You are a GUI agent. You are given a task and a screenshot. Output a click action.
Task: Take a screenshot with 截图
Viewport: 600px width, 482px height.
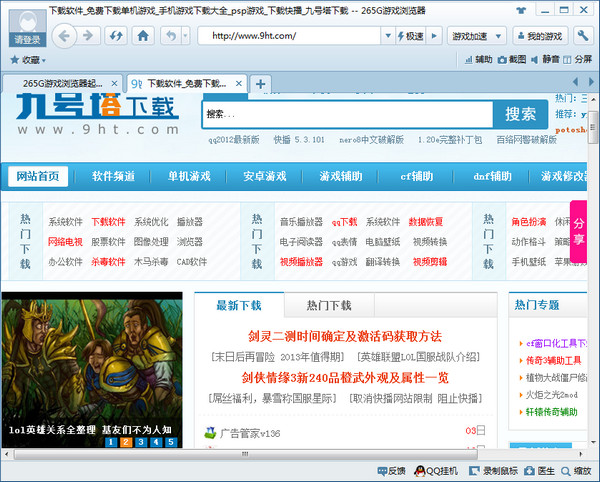coord(512,59)
